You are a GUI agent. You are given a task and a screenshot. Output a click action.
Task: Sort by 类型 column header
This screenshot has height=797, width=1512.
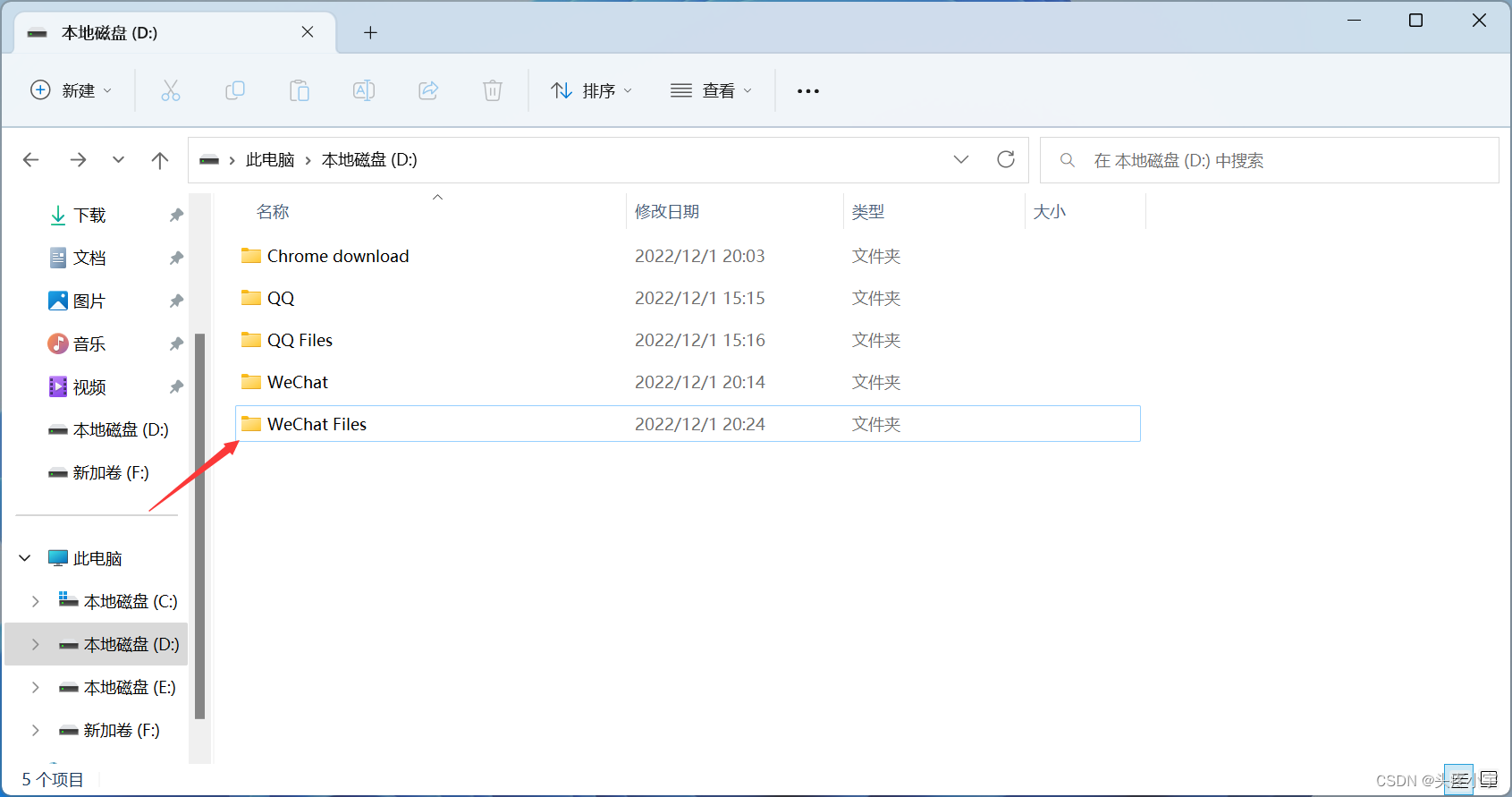868,212
